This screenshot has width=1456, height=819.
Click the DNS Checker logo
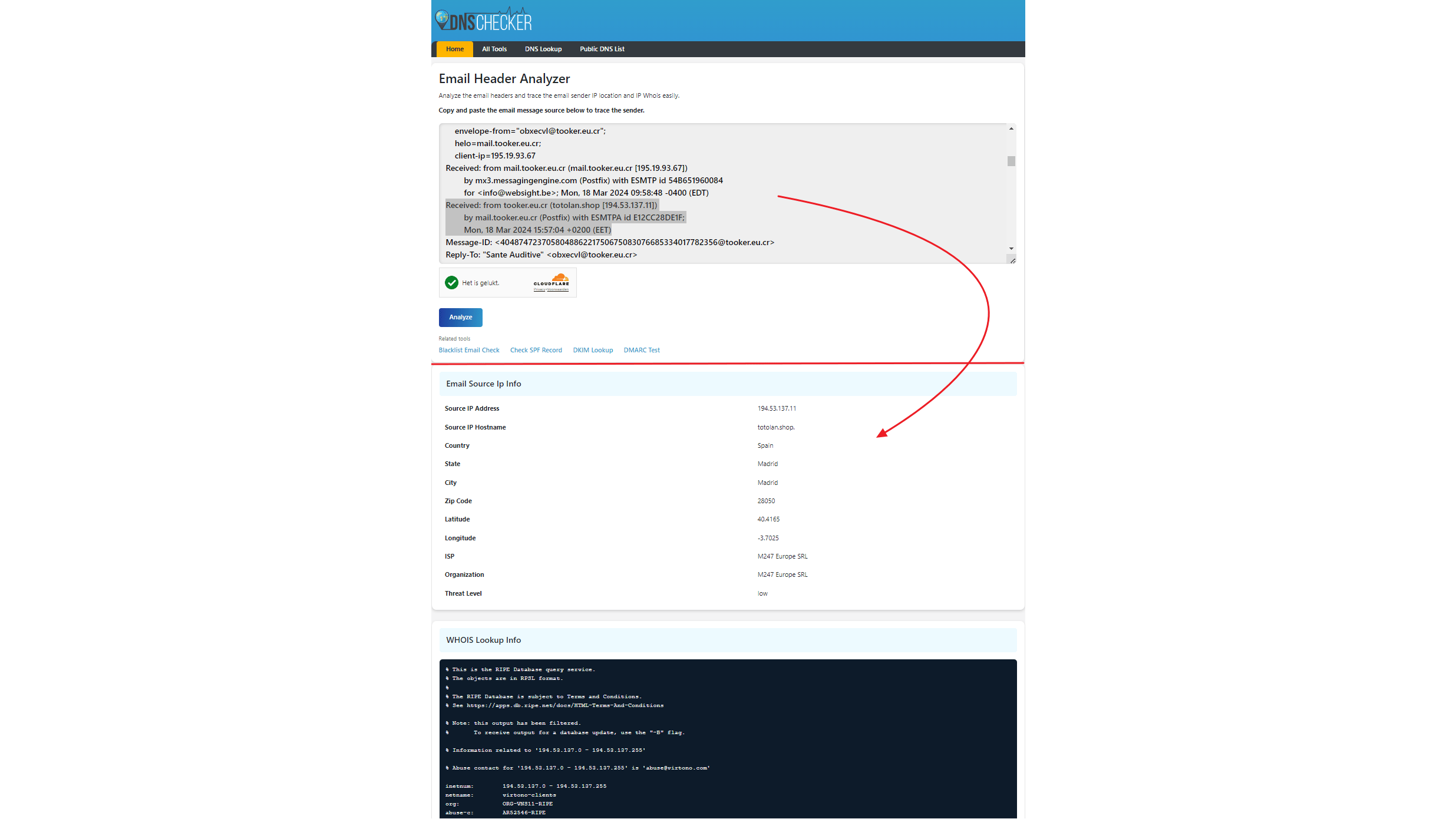[x=483, y=21]
